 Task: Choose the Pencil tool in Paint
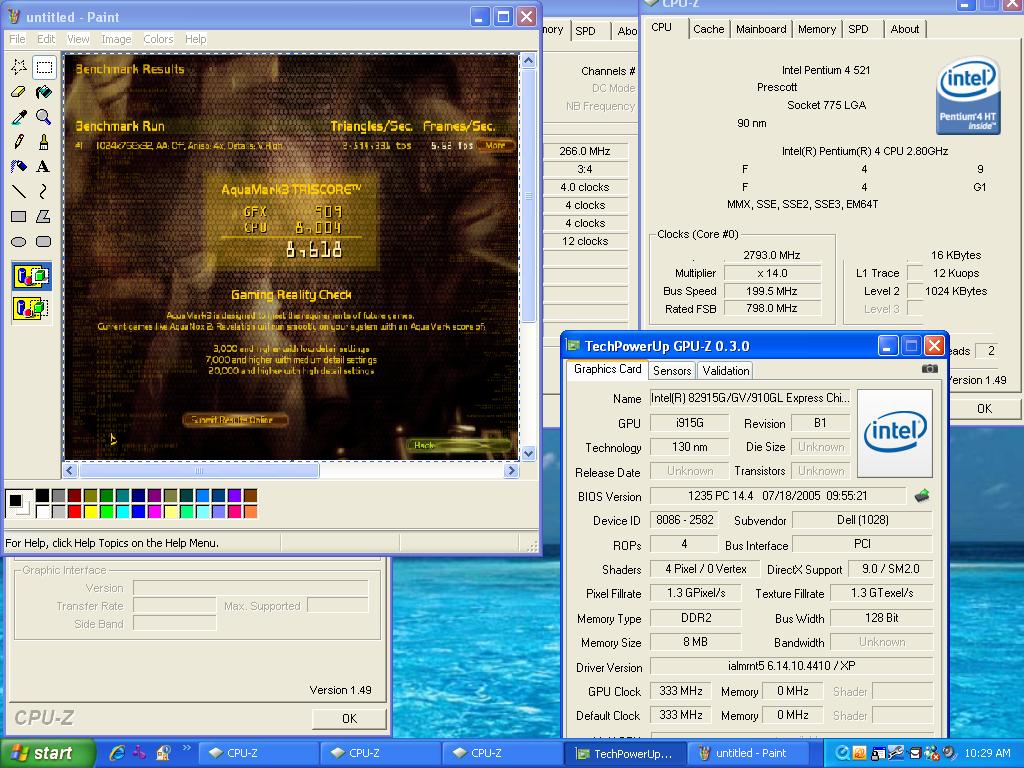[x=19, y=142]
